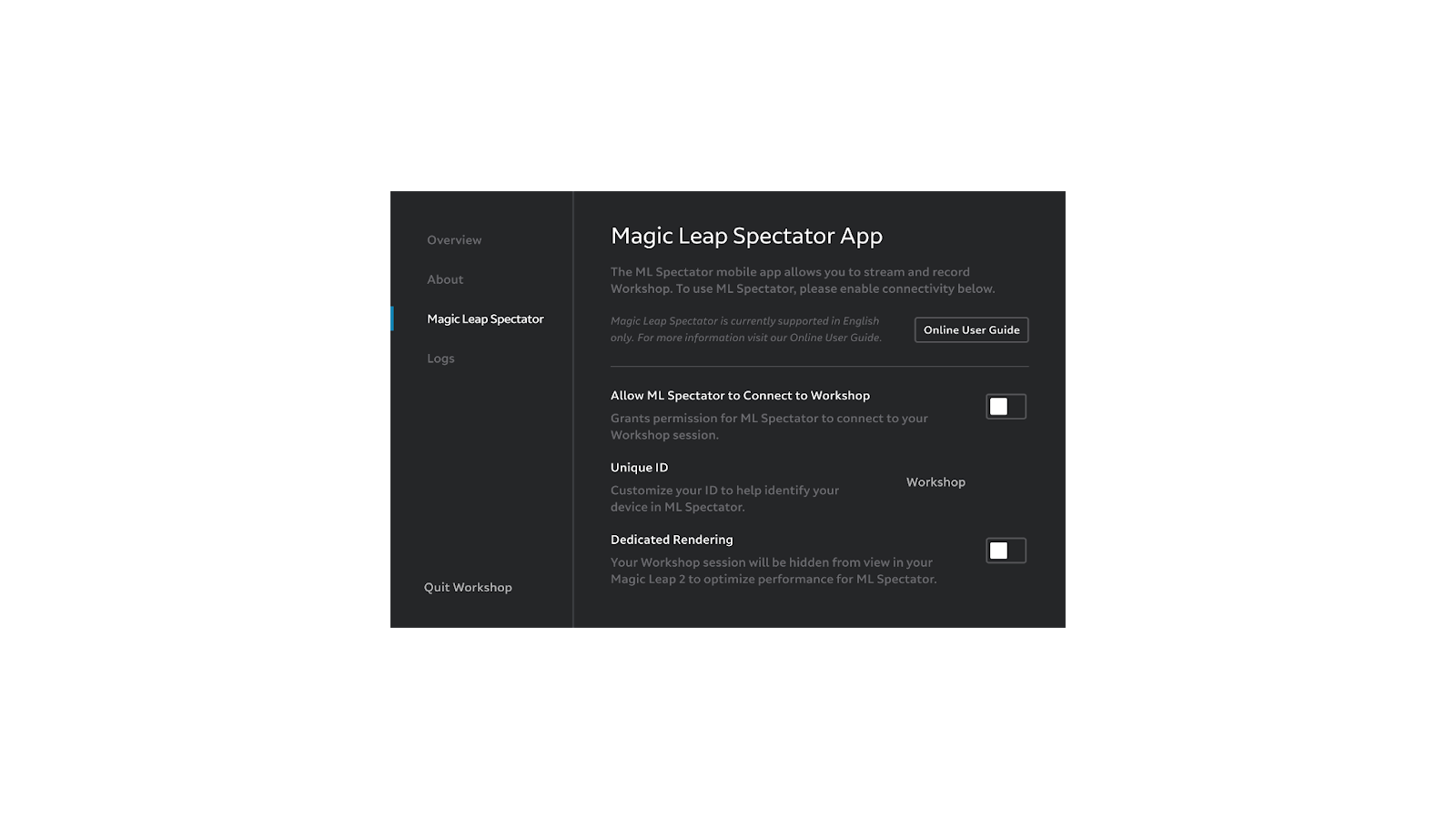Switch Dedicated Rendering on for performance
The width and height of the screenshot is (1456, 819).
pos(1005,550)
